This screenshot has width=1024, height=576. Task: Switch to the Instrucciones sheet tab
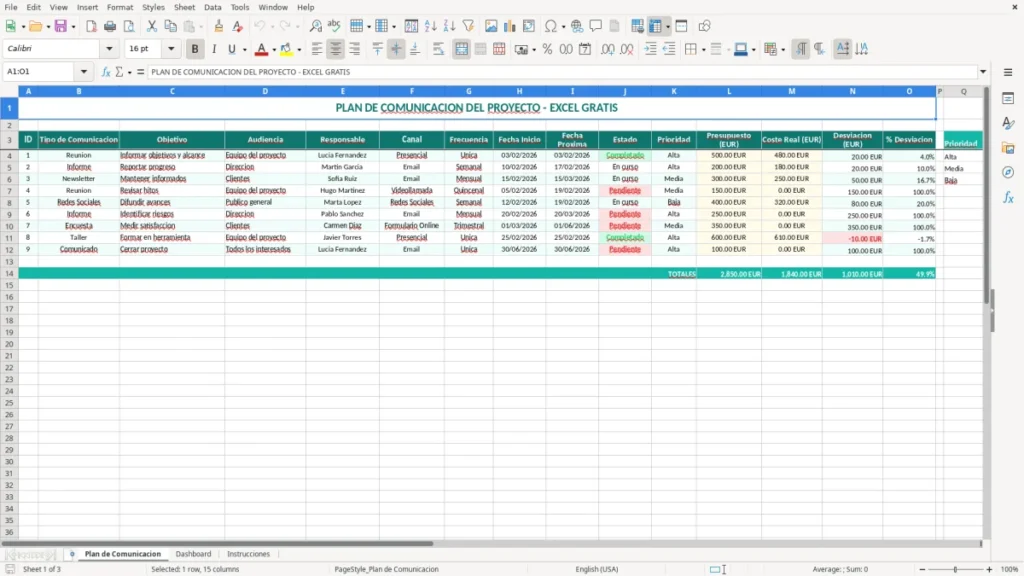[248, 554]
